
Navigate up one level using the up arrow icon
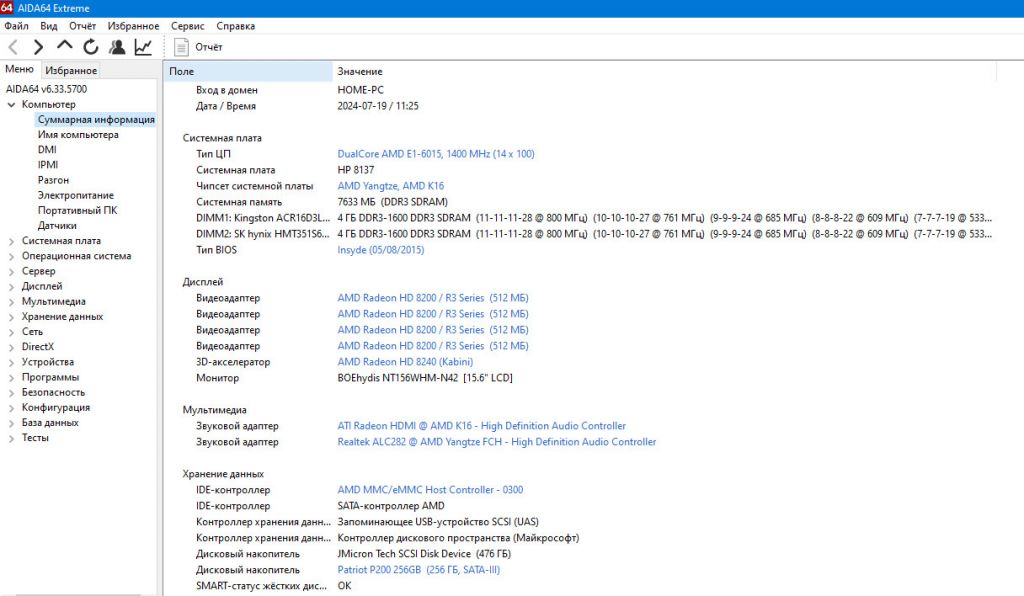65,45
